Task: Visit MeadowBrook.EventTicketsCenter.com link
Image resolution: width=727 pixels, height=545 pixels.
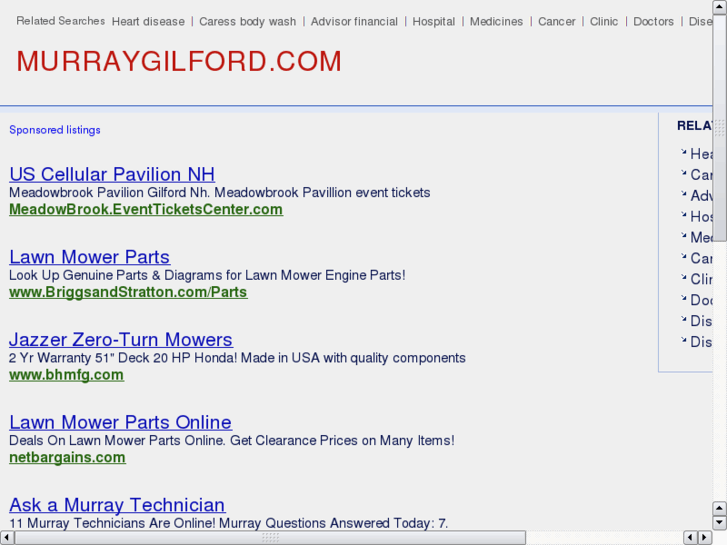Action: (x=146, y=210)
